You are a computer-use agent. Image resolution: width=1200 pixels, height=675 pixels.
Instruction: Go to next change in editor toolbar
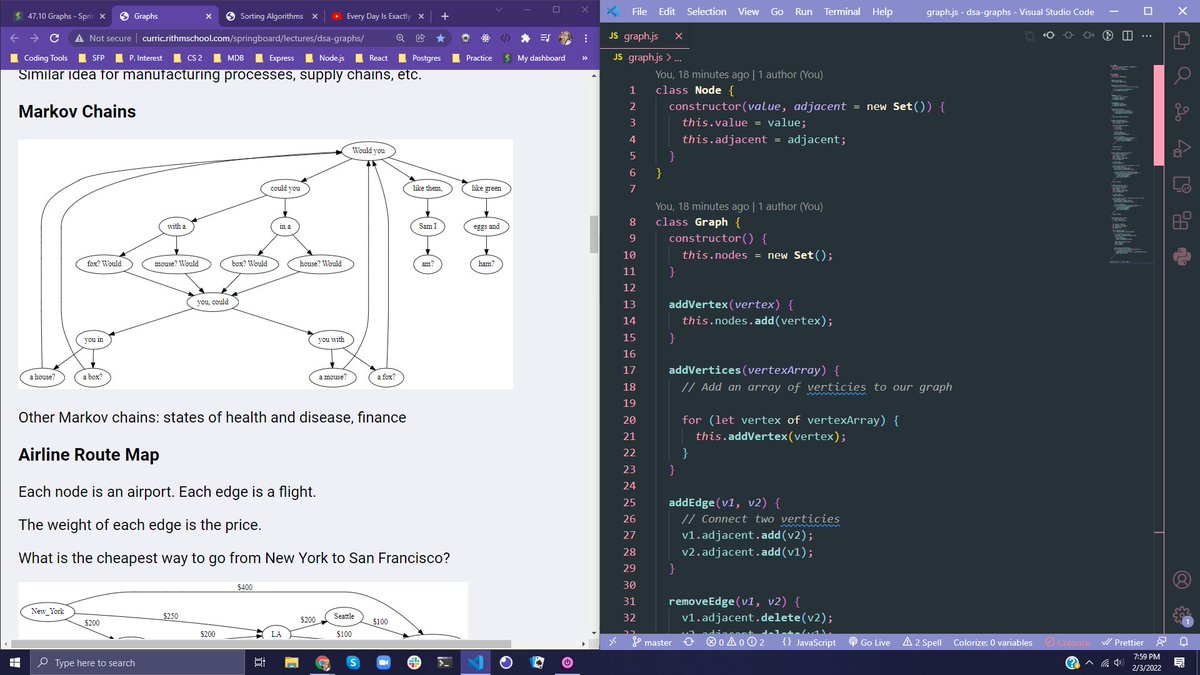(1088, 36)
